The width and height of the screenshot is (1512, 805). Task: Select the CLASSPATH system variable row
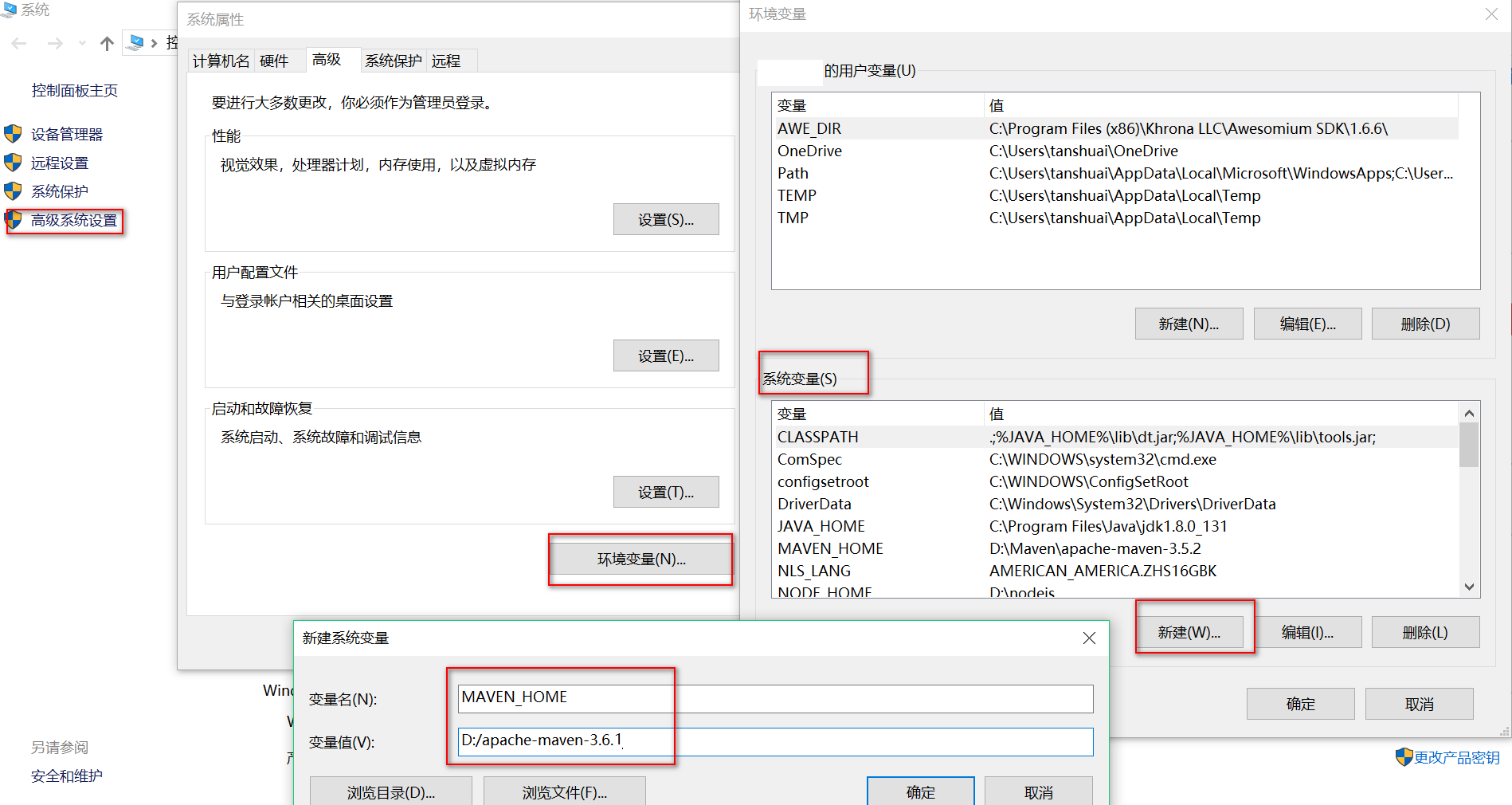1115,437
